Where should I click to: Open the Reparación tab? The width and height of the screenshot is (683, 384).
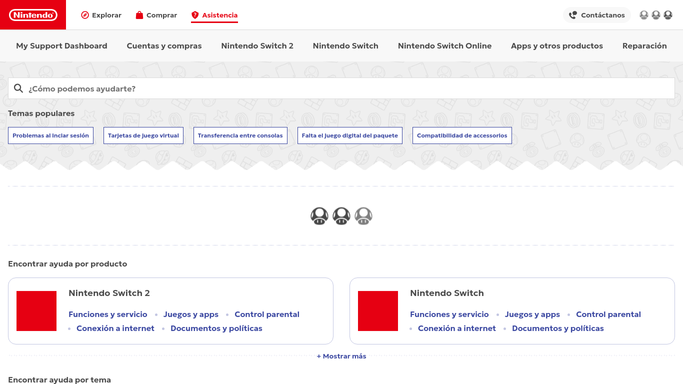point(644,46)
